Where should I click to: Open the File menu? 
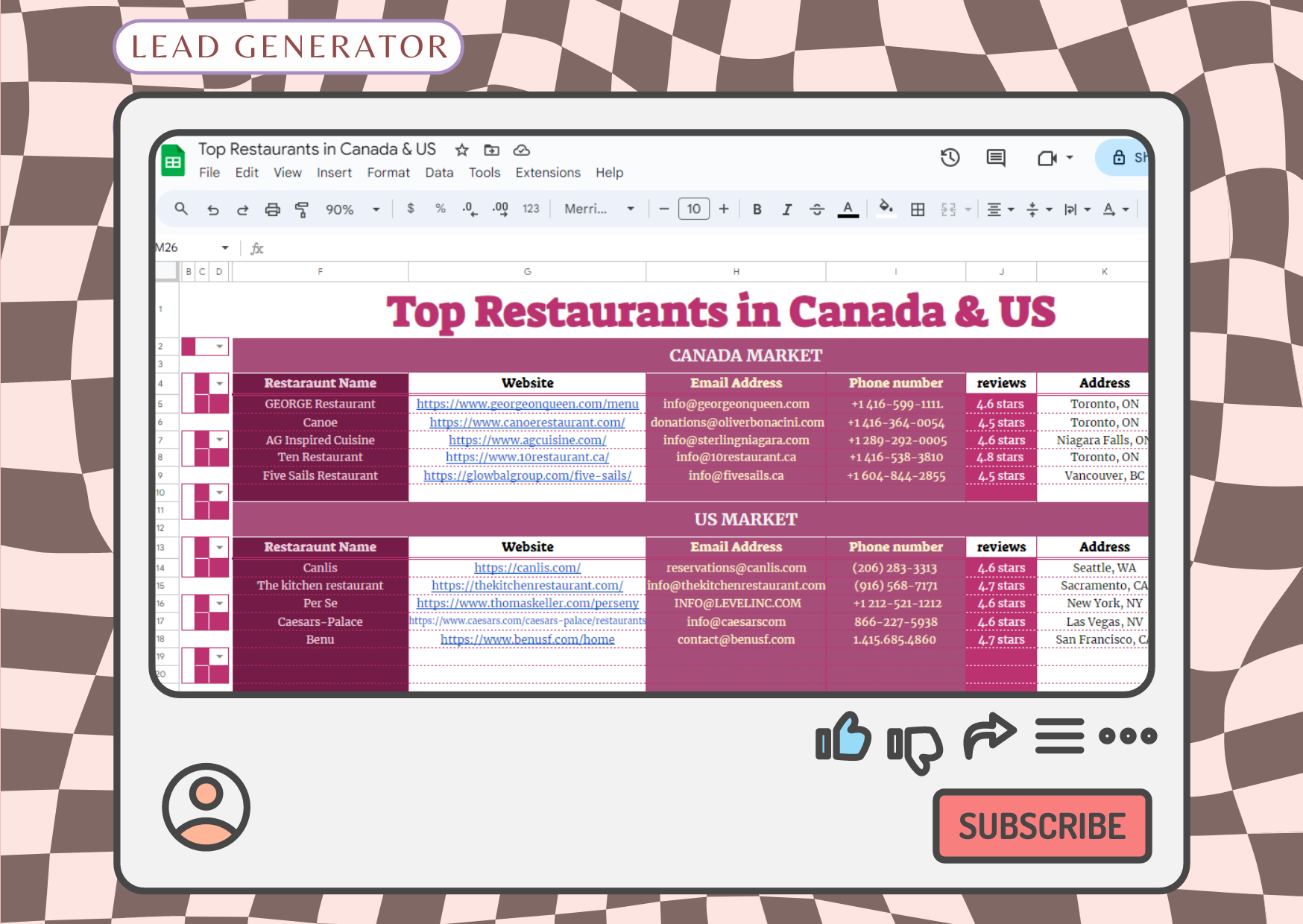tap(209, 172)
